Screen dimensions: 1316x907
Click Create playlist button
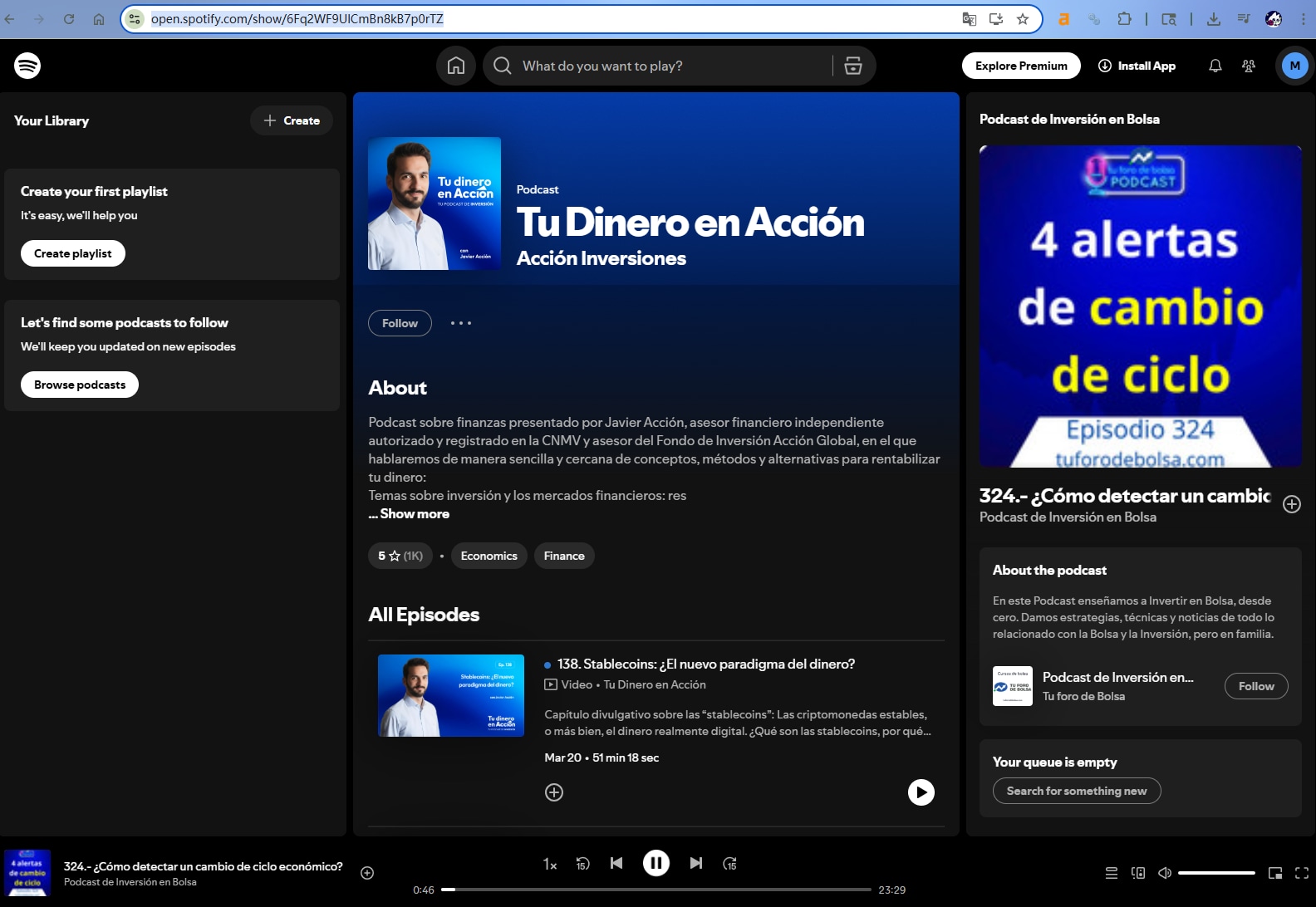click(73, 253)
